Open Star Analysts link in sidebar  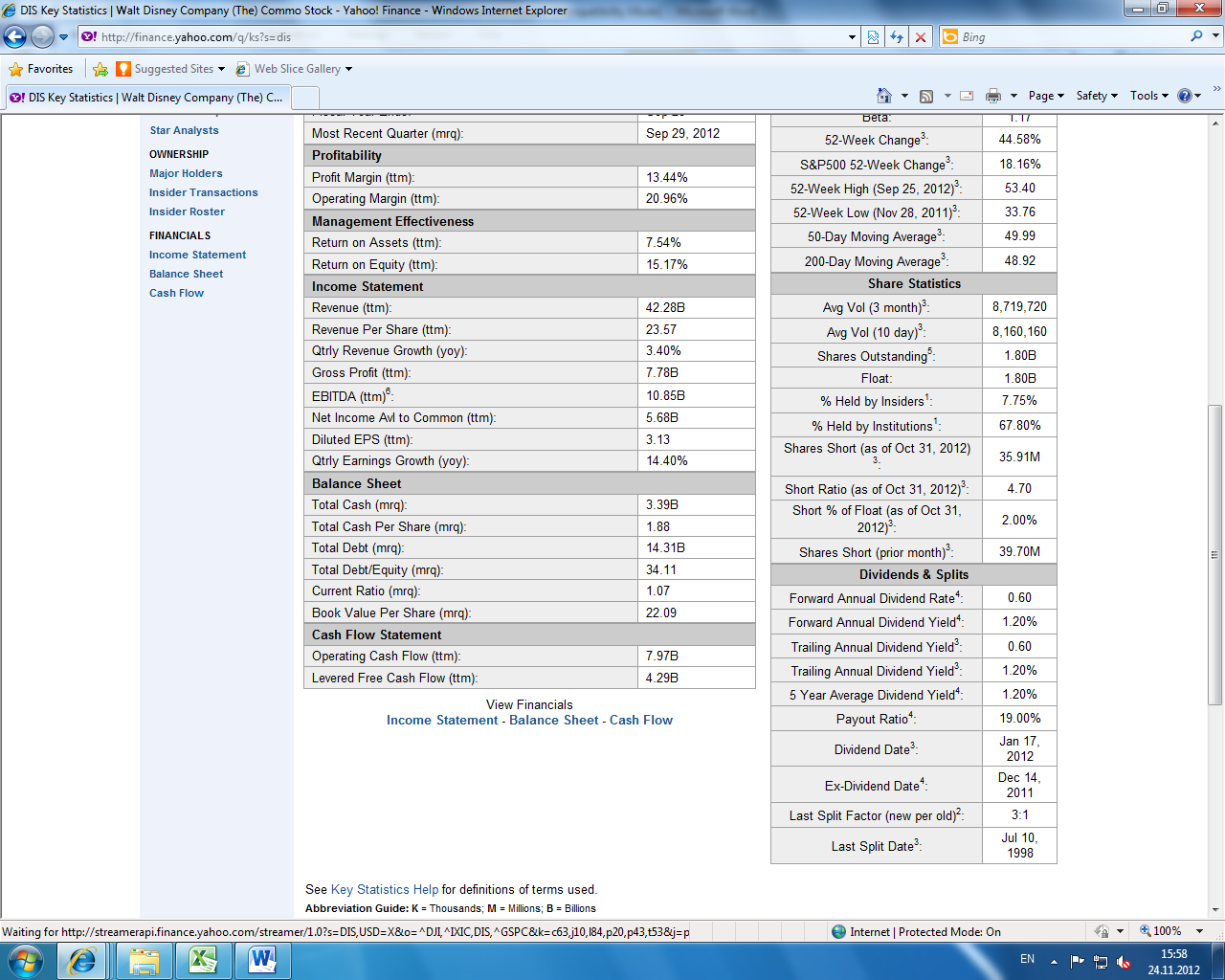(x=184, y=130)
